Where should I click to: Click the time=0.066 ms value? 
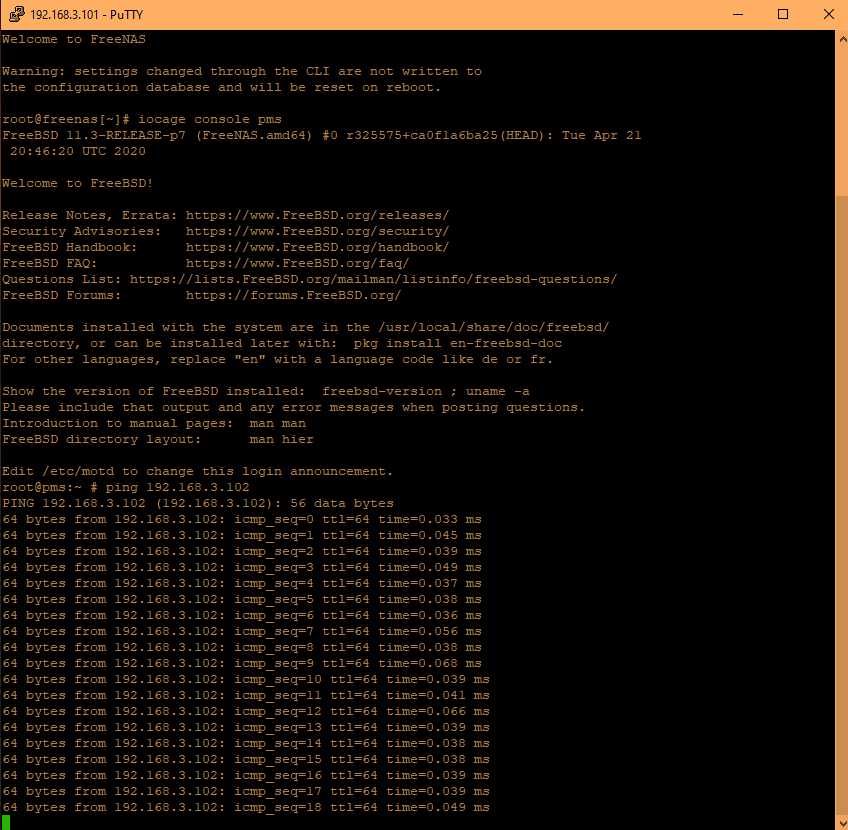(x=438, y=712)
